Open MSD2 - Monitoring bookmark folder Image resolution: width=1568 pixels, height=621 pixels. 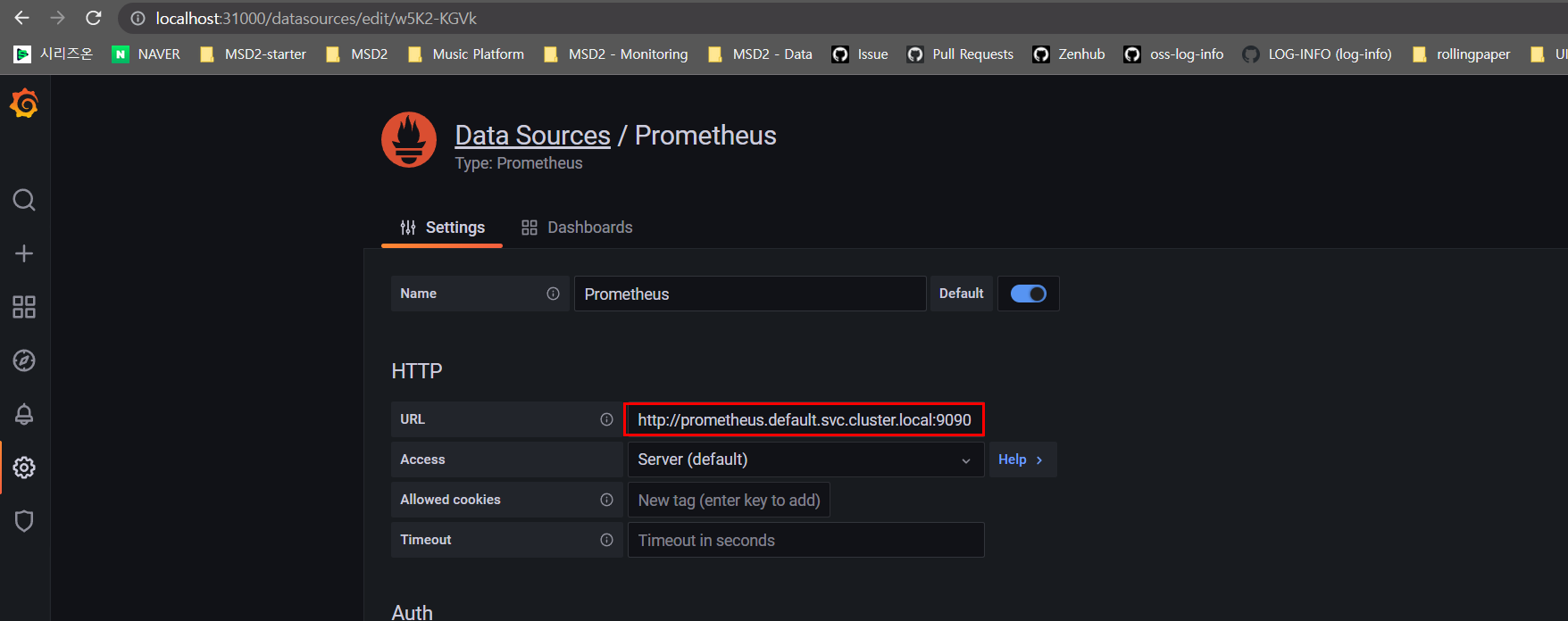tap(616, 54)
